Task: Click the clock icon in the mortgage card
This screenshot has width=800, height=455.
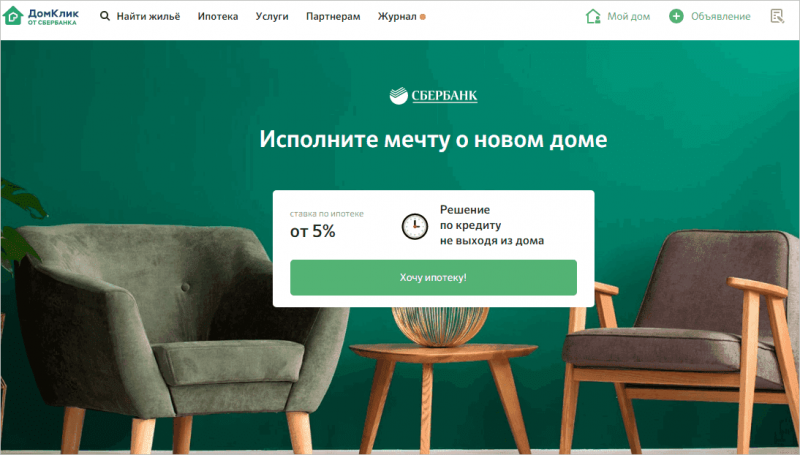Action: (415, 226)
